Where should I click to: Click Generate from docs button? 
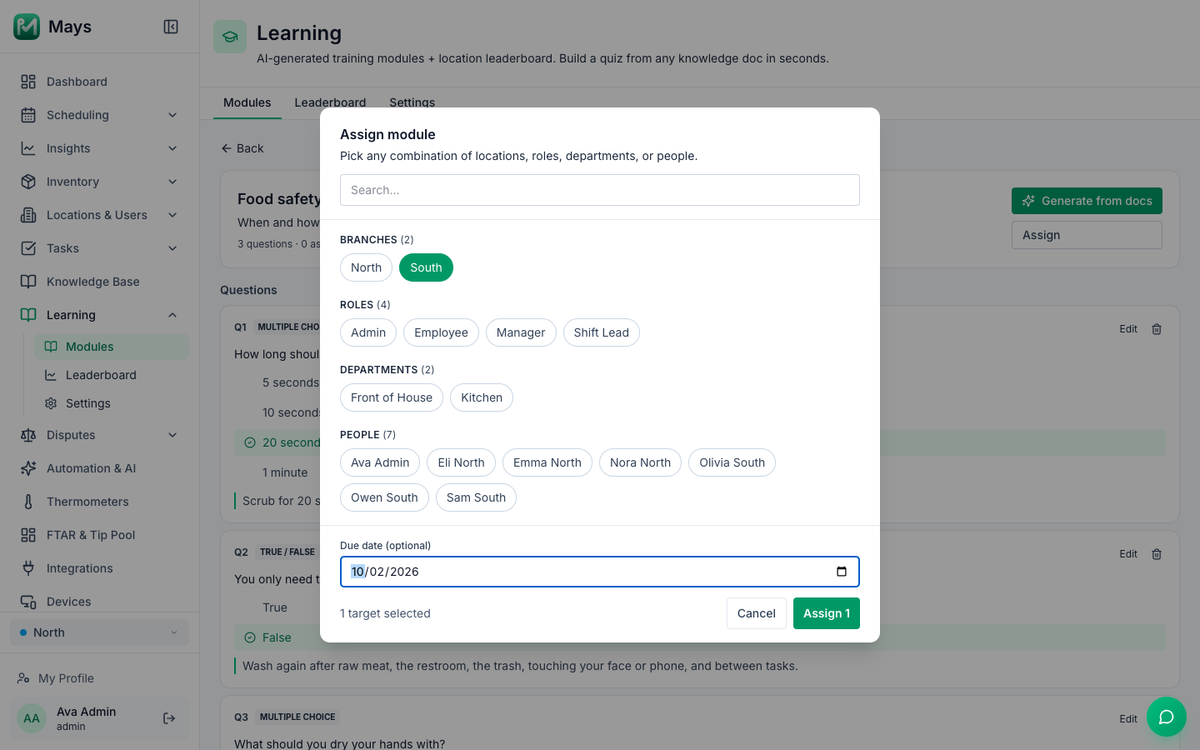click(x=1087, y=201)
